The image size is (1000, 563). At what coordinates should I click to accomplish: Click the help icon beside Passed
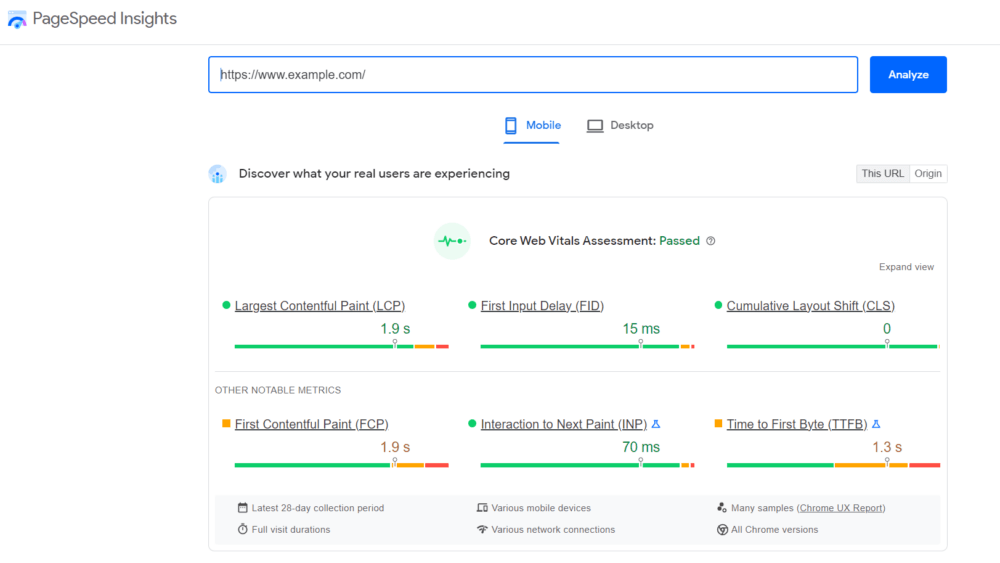[711, 241]
